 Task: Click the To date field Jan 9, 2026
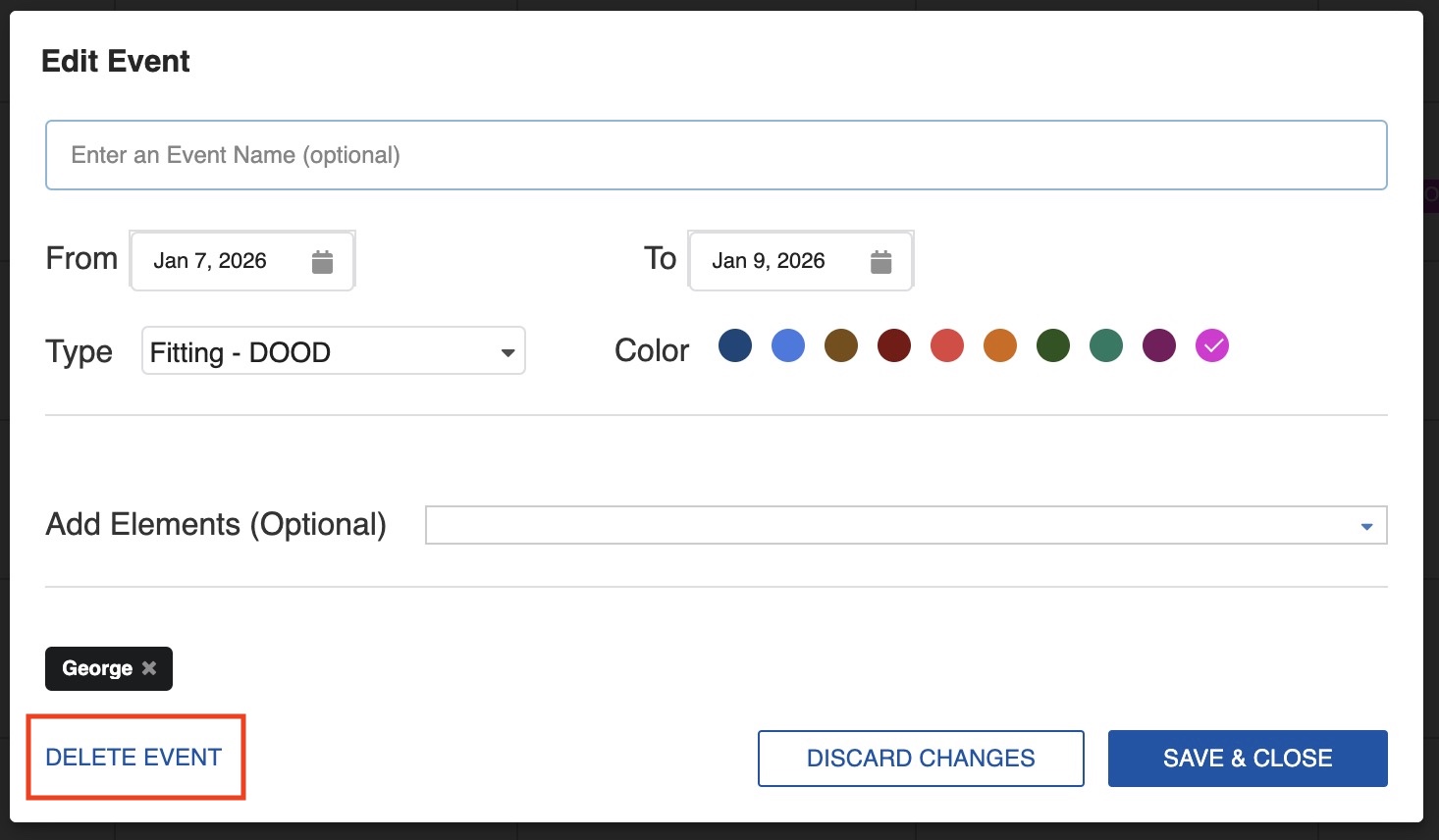[x=768, y=261]
